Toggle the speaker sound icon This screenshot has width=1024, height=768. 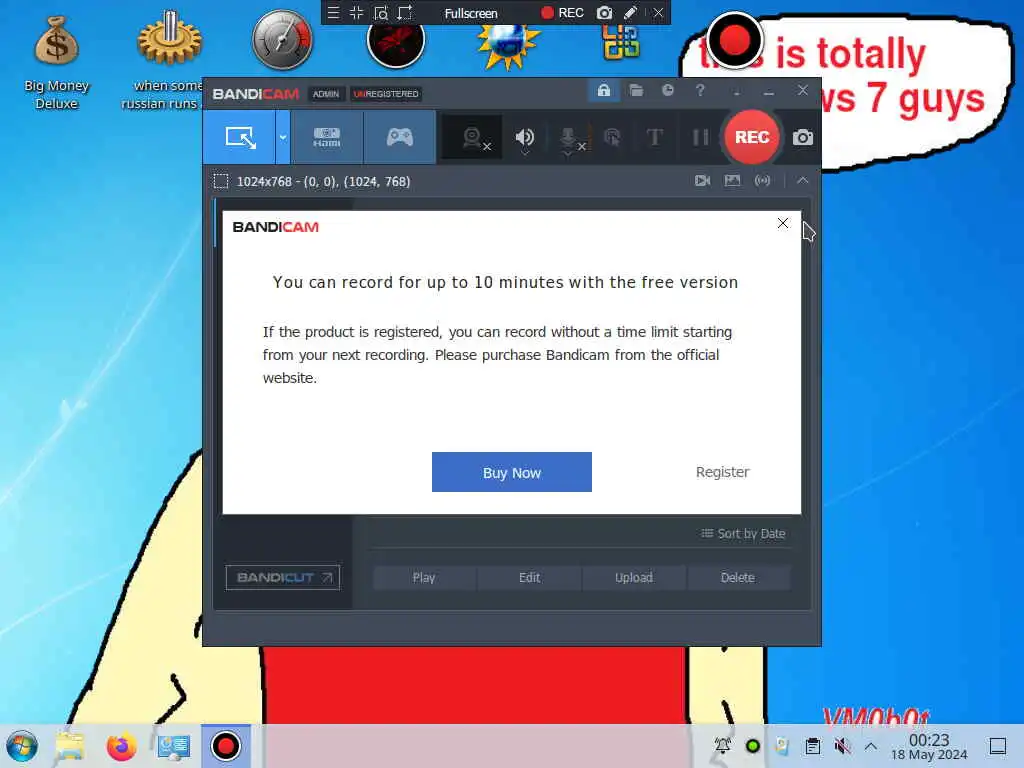[x=524, y=138]
